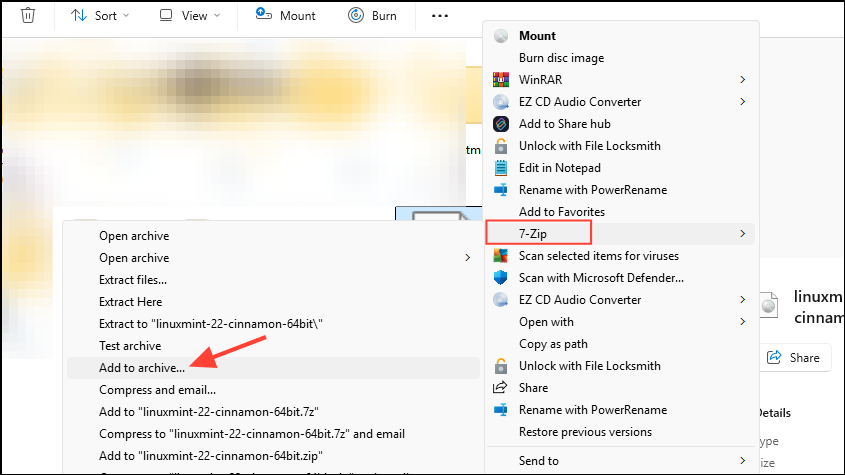Click the antivirus scan icon
845x475 pixels.
[501, 256]
